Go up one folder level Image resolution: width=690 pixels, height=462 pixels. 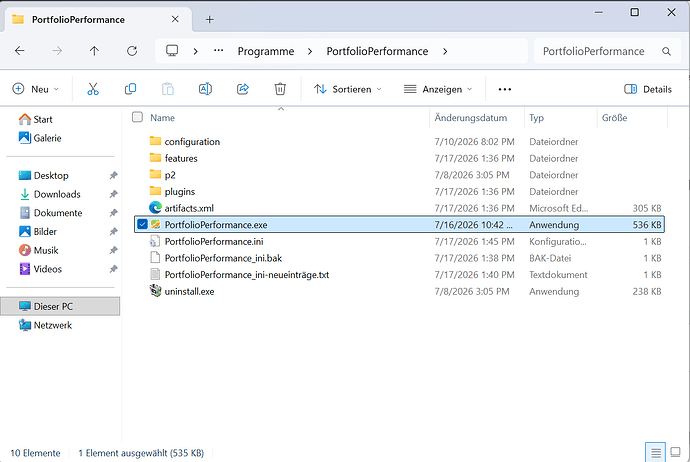point(94,51)
